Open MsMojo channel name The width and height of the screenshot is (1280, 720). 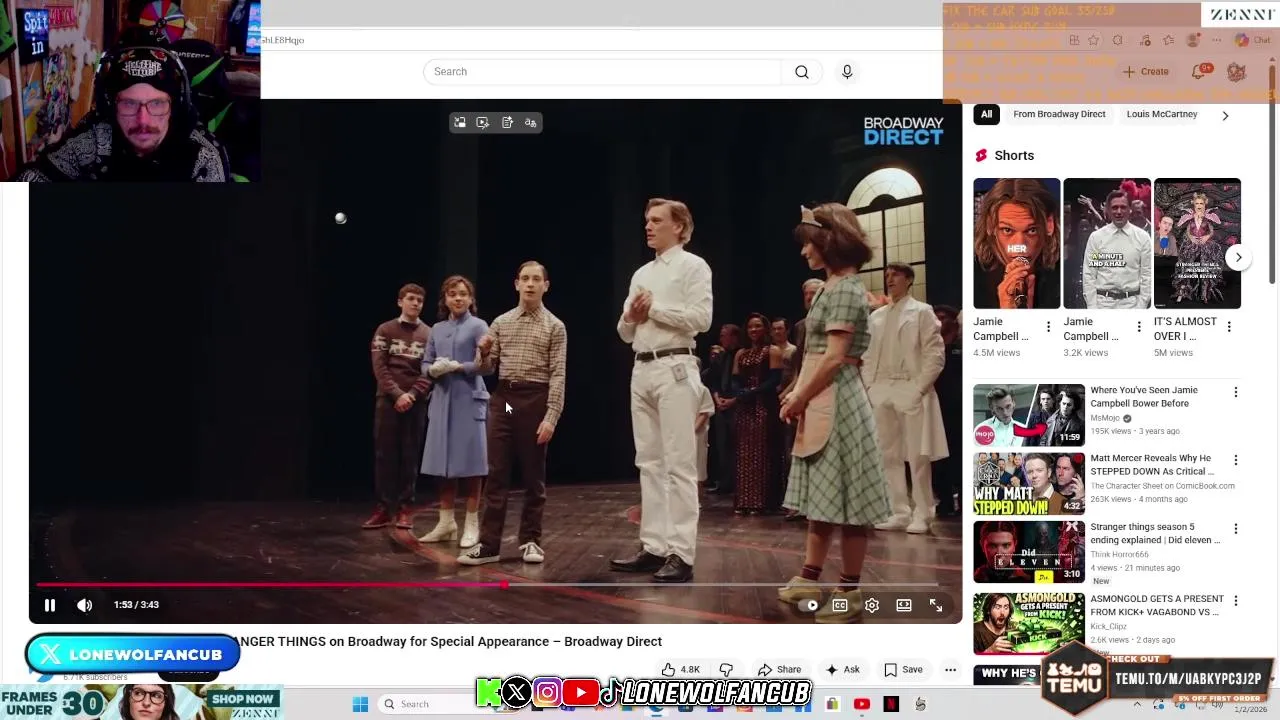[x=1105, y=418]
